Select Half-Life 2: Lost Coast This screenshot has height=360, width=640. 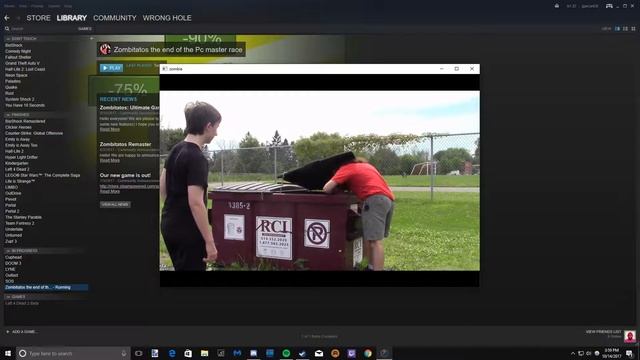(x=25, y=69)
